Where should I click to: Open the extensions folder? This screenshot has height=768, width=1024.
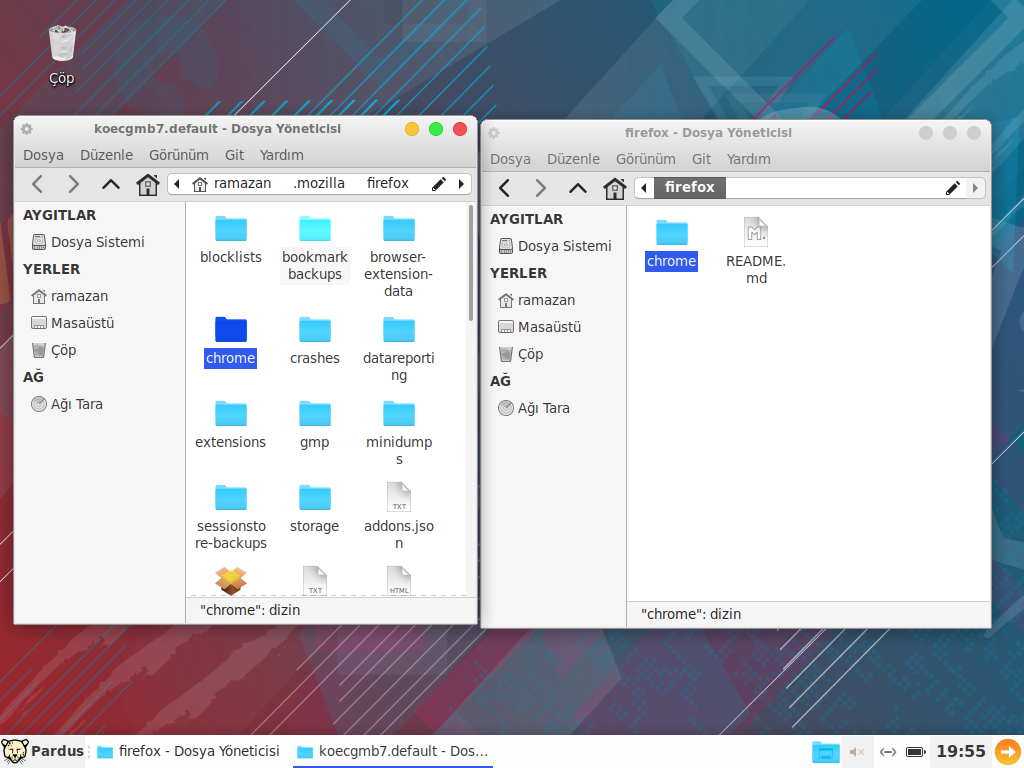click(231, 425)
